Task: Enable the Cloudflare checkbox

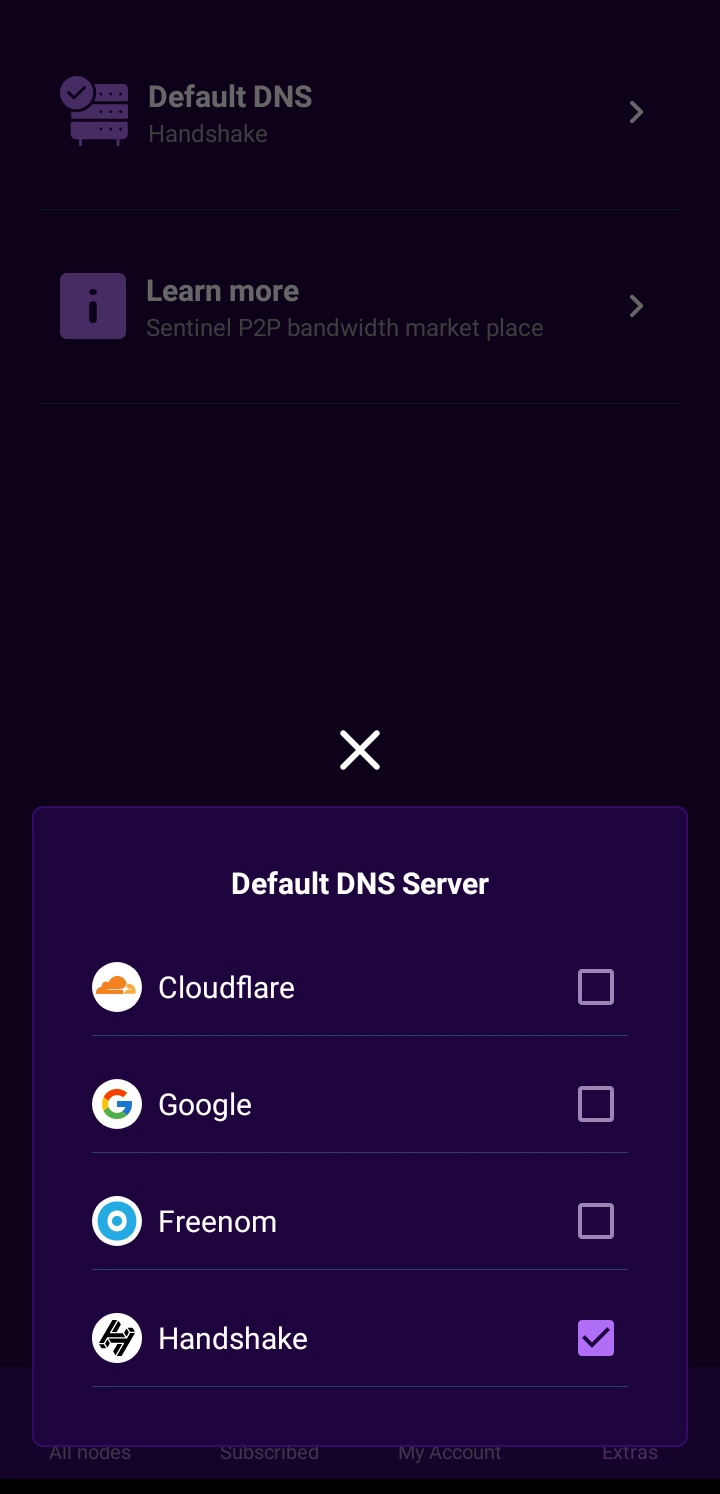Action: coord(596,987)
